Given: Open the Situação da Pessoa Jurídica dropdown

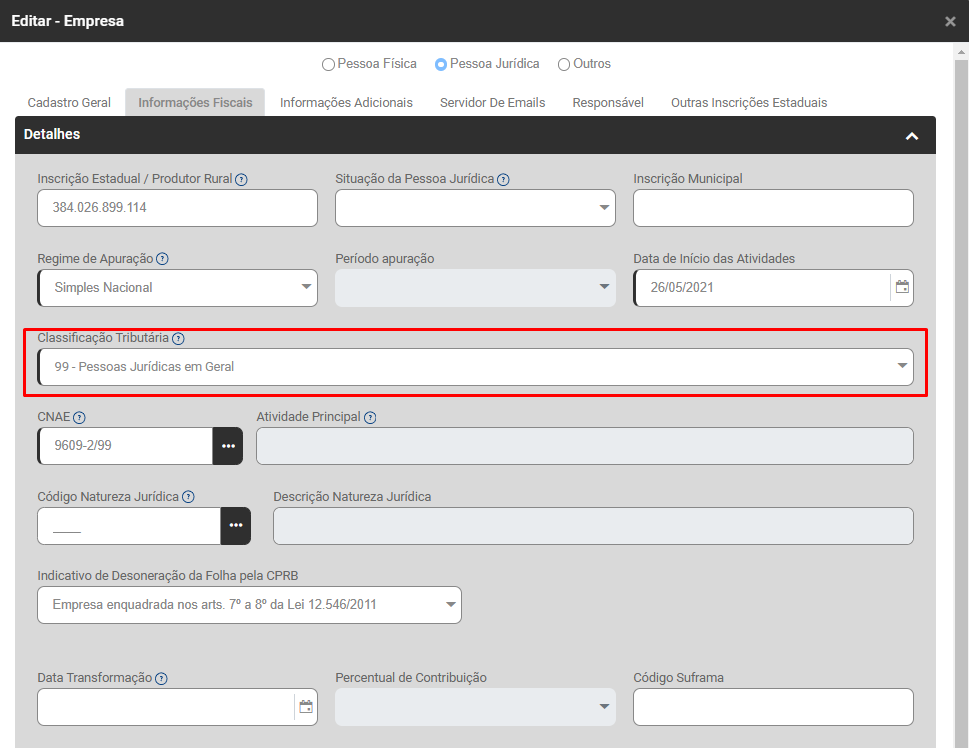Looking at the screenshot, I should (475, 208).
